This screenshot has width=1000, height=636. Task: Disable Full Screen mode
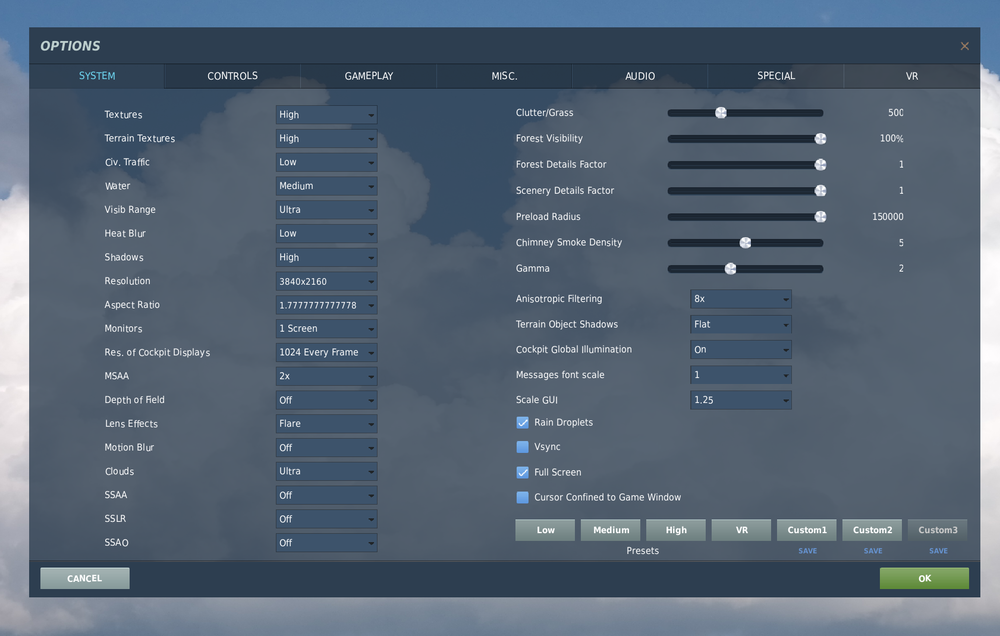click(522, 472)
